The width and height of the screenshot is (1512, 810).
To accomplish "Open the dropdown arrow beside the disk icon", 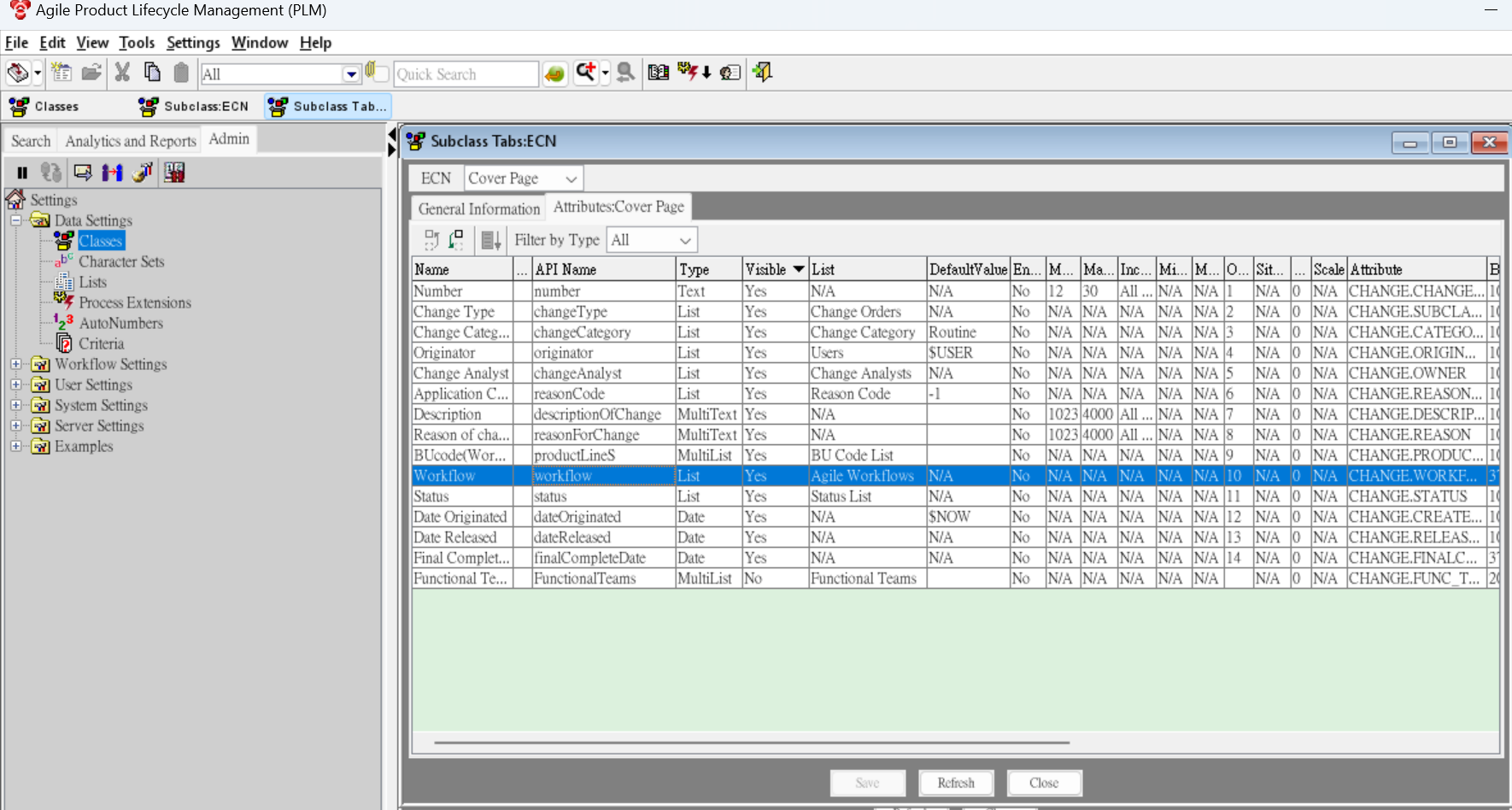I will click(38, 73).
